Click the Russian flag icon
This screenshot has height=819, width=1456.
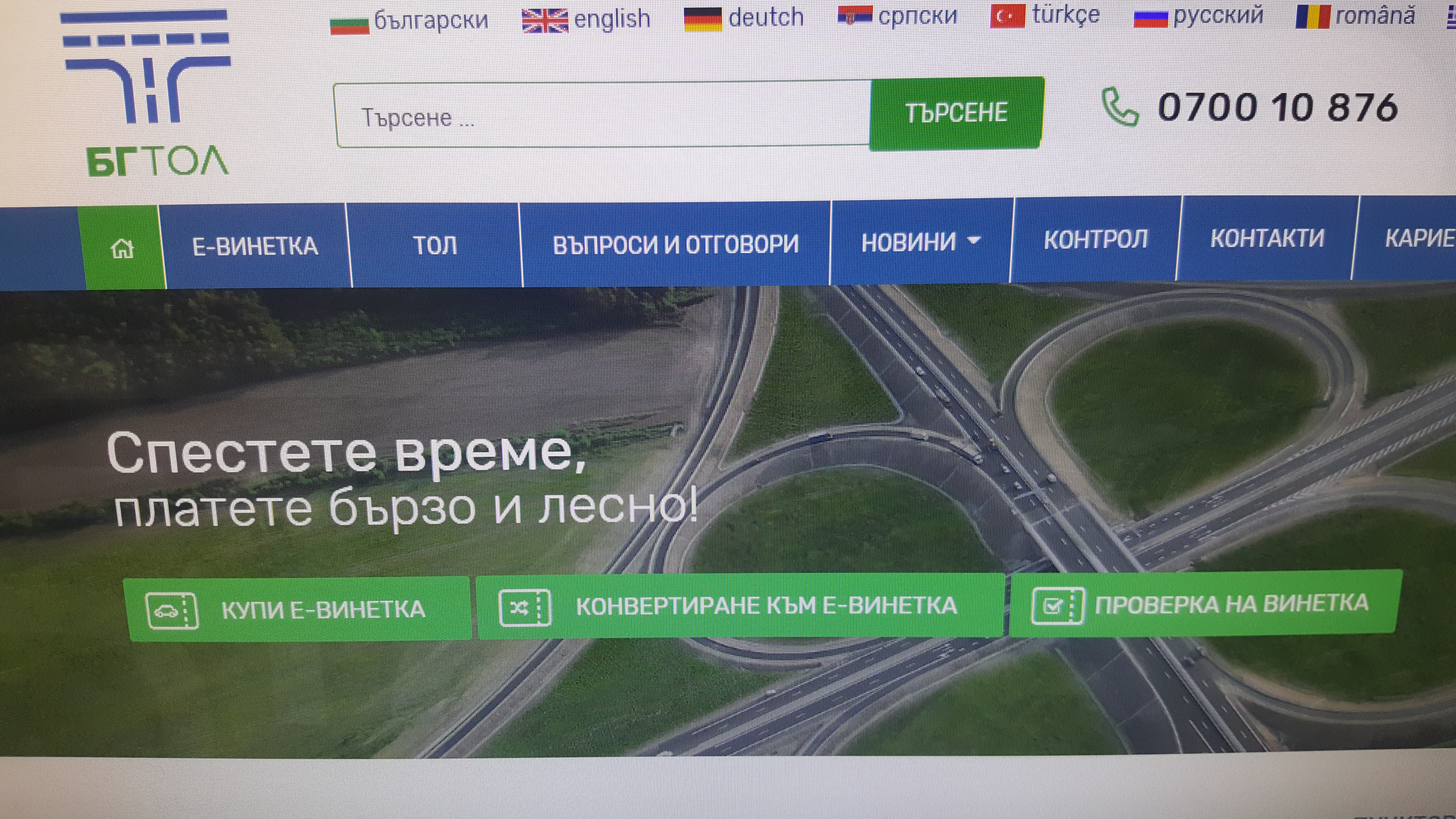click(1151, 18)
